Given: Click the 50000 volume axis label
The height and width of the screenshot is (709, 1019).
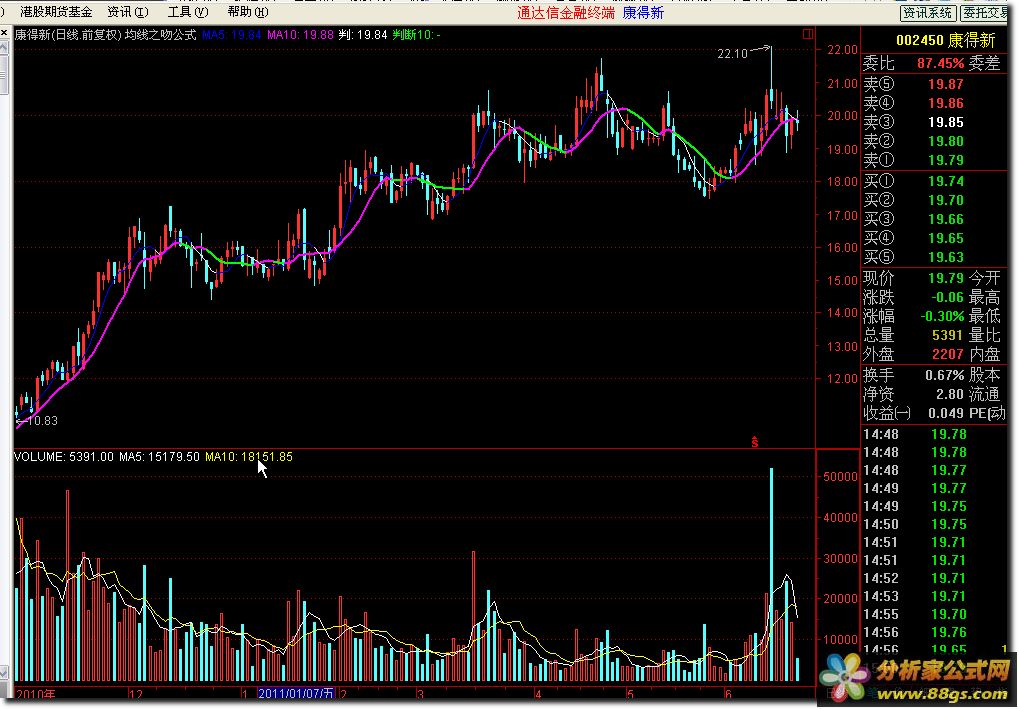Looking at the screenshot, I should 840,477.
